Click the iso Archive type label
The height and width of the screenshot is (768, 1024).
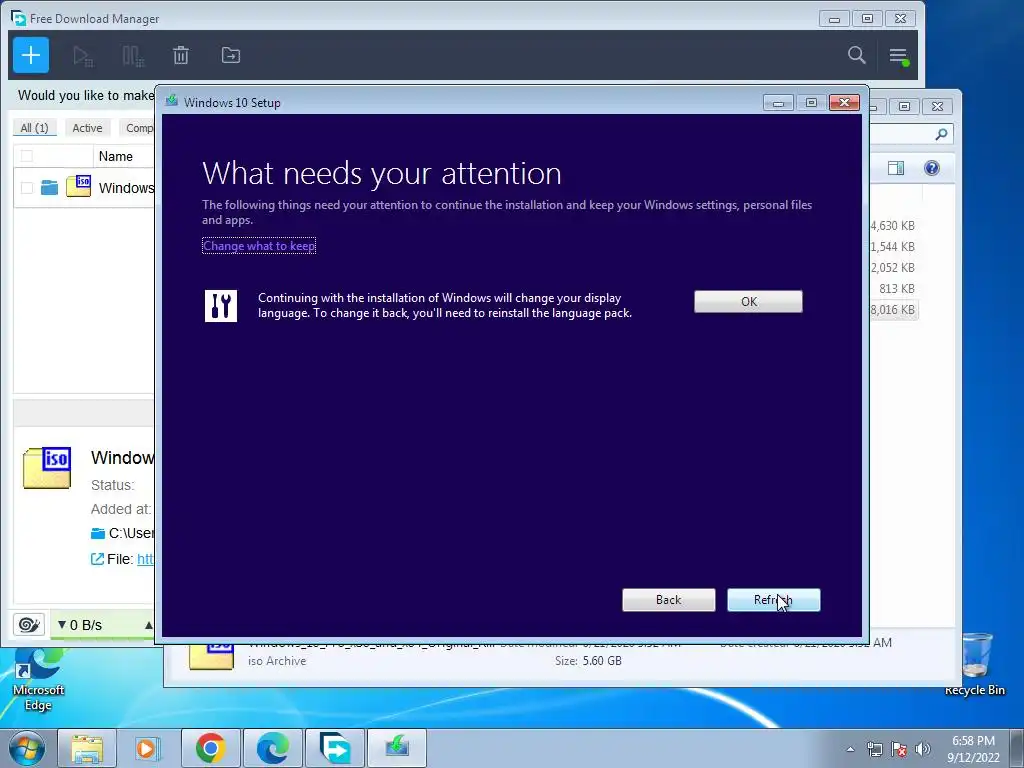point(277,661)
